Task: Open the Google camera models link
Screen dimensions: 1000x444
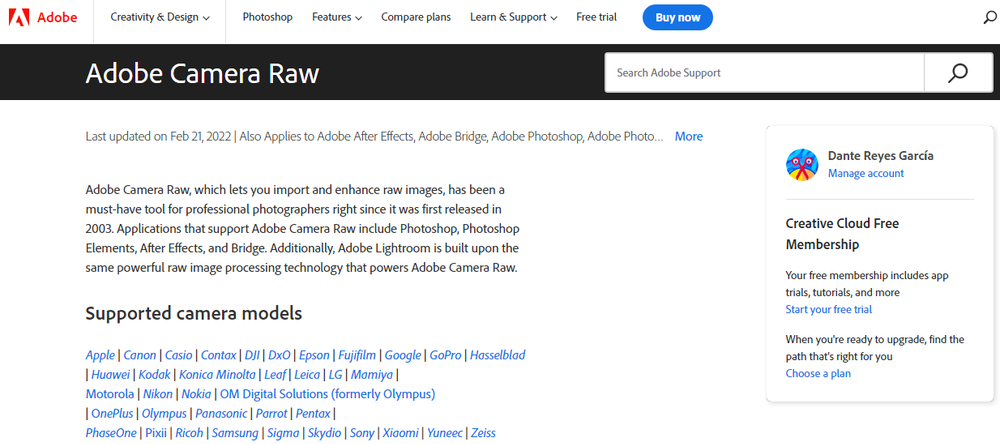Action: point(403,355)
